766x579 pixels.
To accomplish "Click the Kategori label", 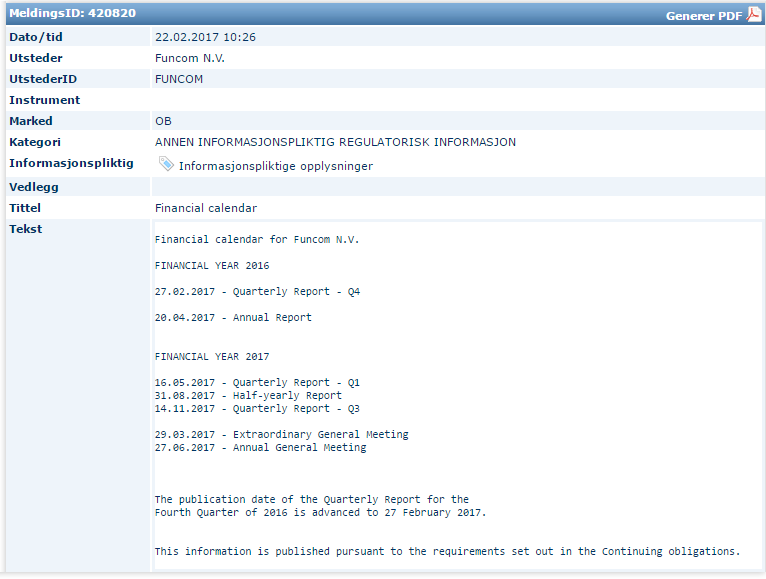I will coord(35,142).
